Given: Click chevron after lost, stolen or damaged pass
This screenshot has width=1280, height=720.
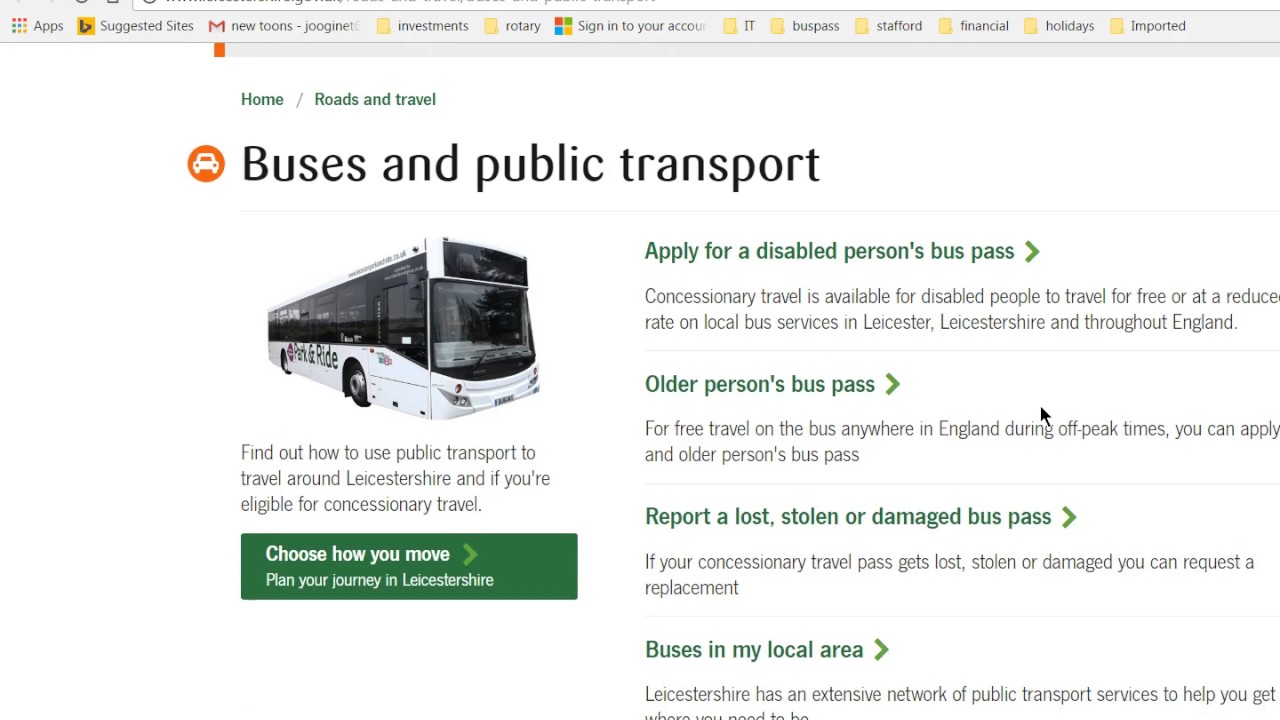Looking at the screenshot, I should point(1069,517).
